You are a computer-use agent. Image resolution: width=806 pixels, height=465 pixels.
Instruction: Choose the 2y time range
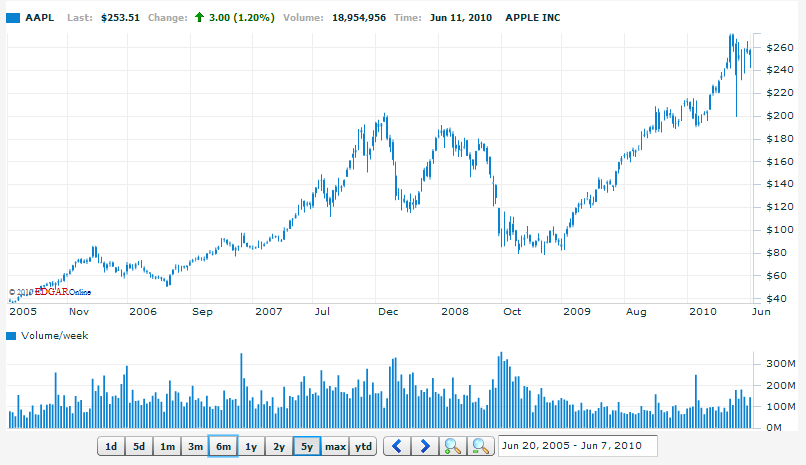click(279, 446)
